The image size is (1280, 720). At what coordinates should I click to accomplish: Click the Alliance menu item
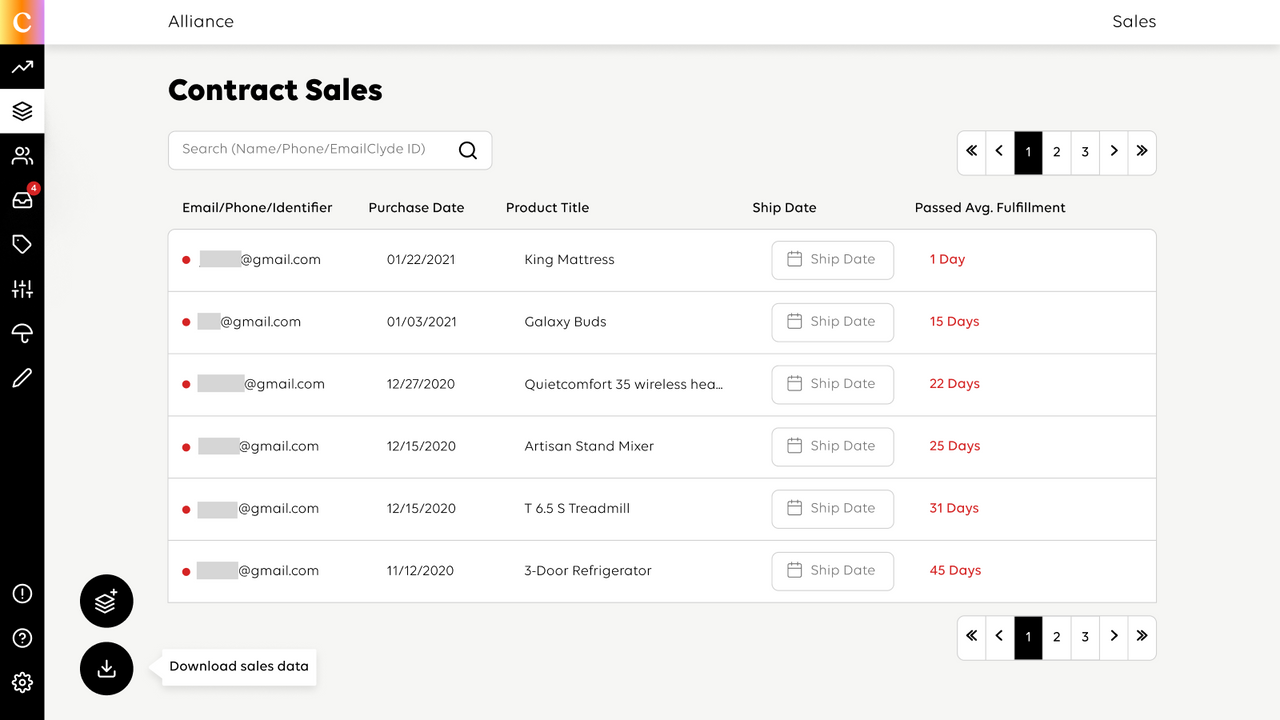click(201, 21)
